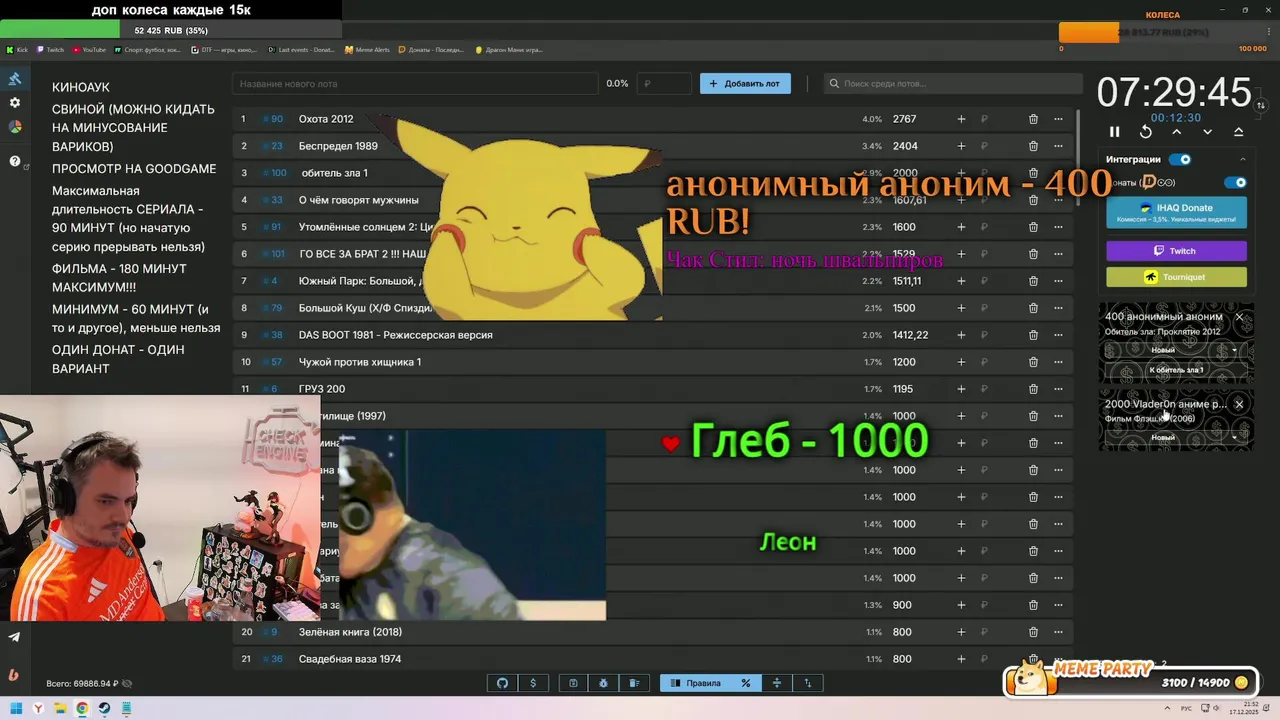Decrease timer with the down arrow
The image size is (1280, 720).
pos(1208,132)
